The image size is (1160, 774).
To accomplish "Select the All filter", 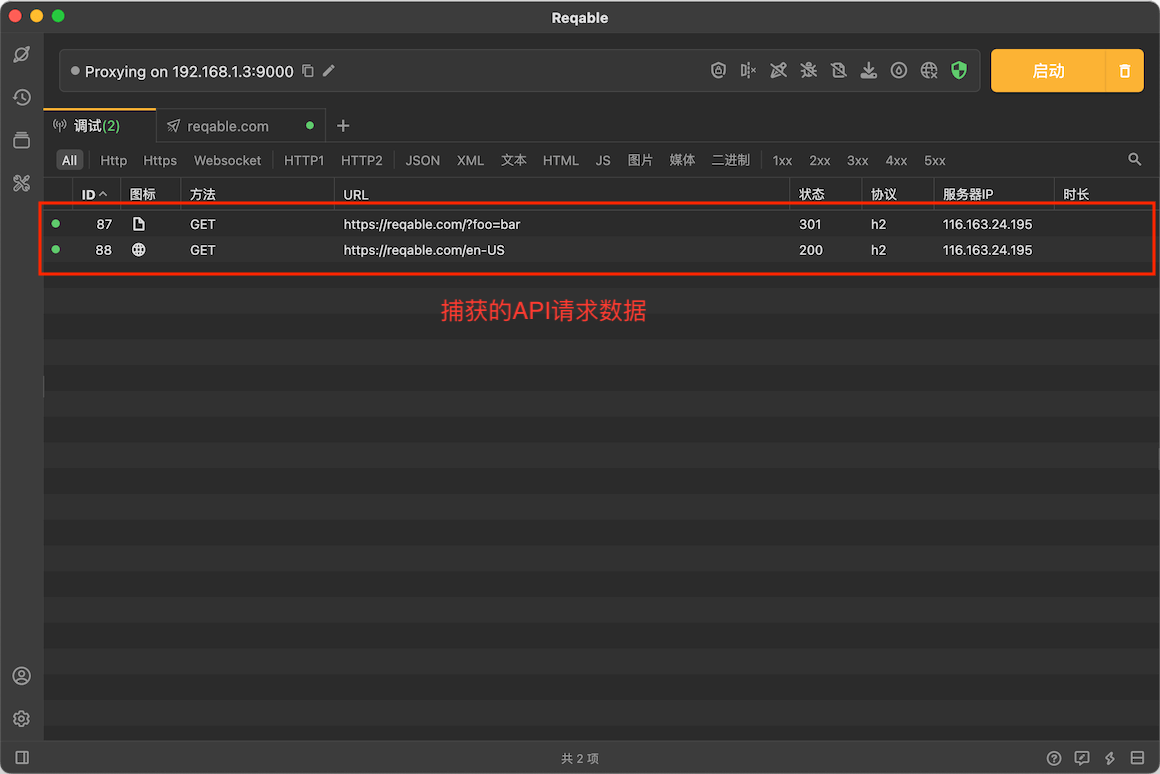I will (x=70, y=161).
